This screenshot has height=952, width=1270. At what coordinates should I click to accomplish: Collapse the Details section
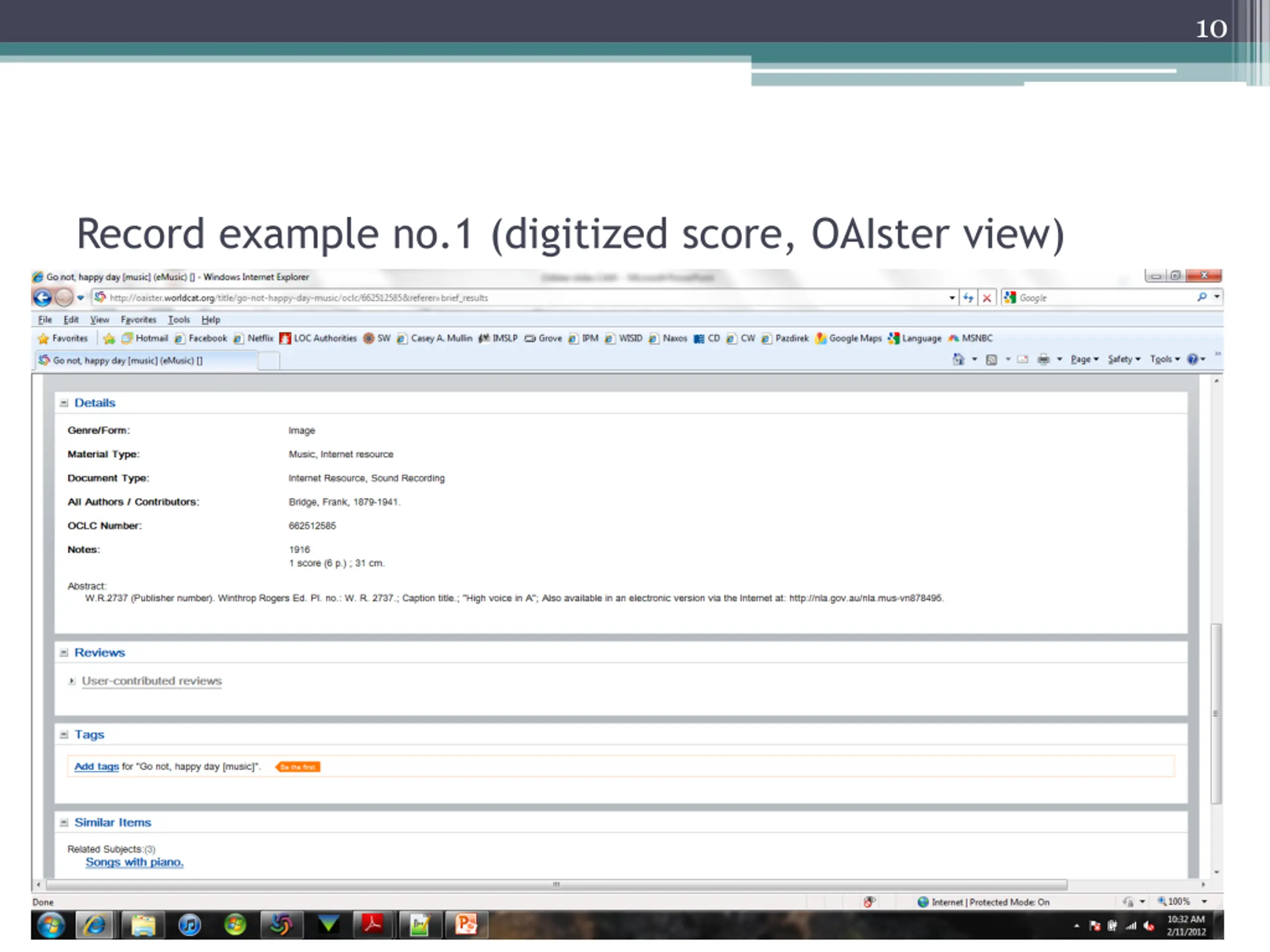coord(63,403)
